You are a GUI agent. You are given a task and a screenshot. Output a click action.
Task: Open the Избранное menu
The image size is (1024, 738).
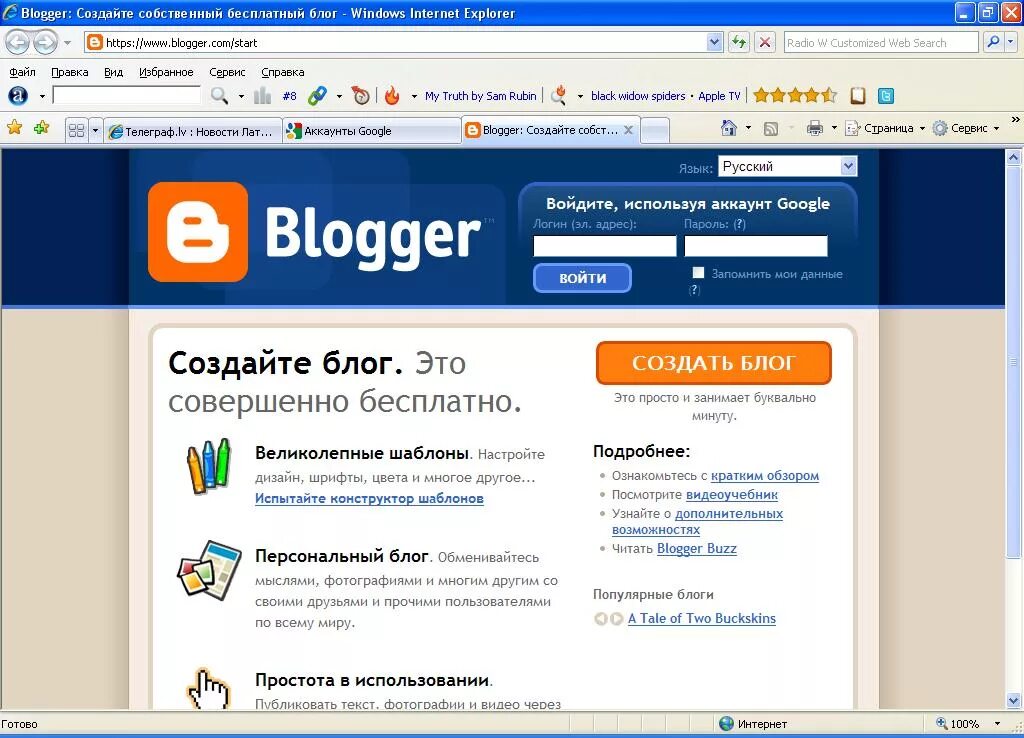166,72
